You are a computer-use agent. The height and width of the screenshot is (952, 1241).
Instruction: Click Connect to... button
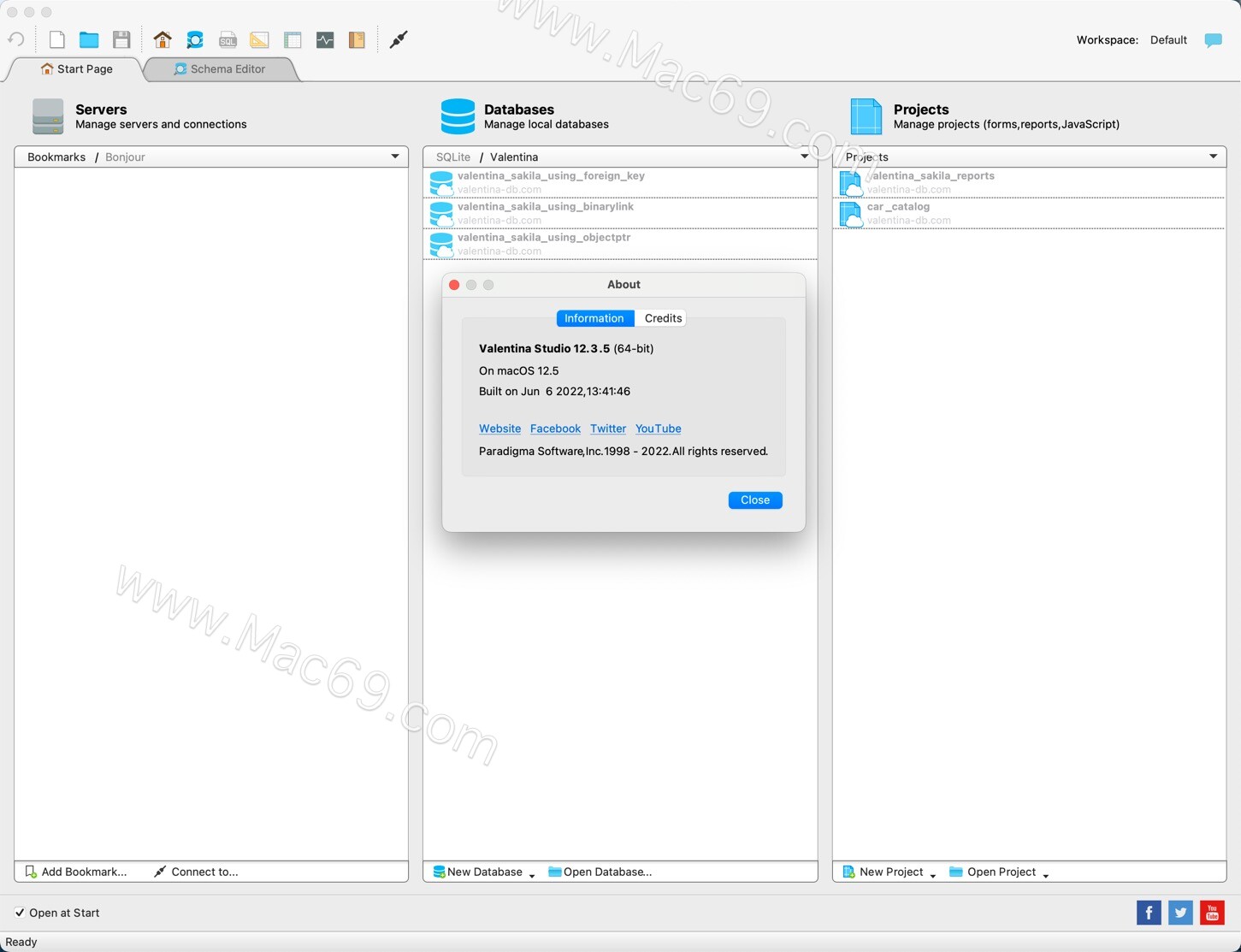pyautogui.click(x=196, y=872)
